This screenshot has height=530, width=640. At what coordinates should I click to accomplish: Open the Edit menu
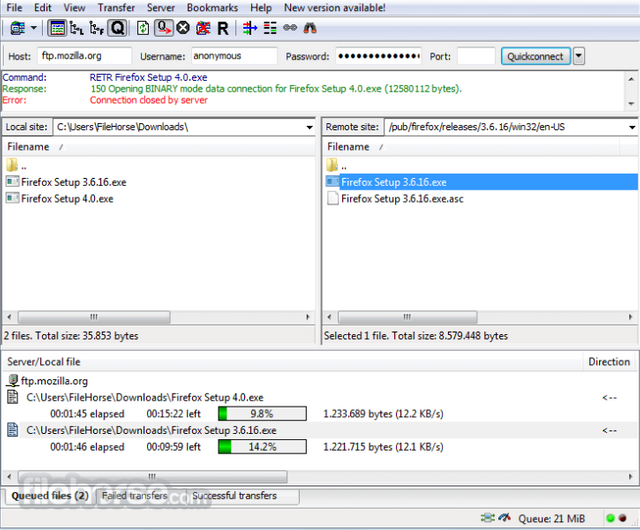42,8
